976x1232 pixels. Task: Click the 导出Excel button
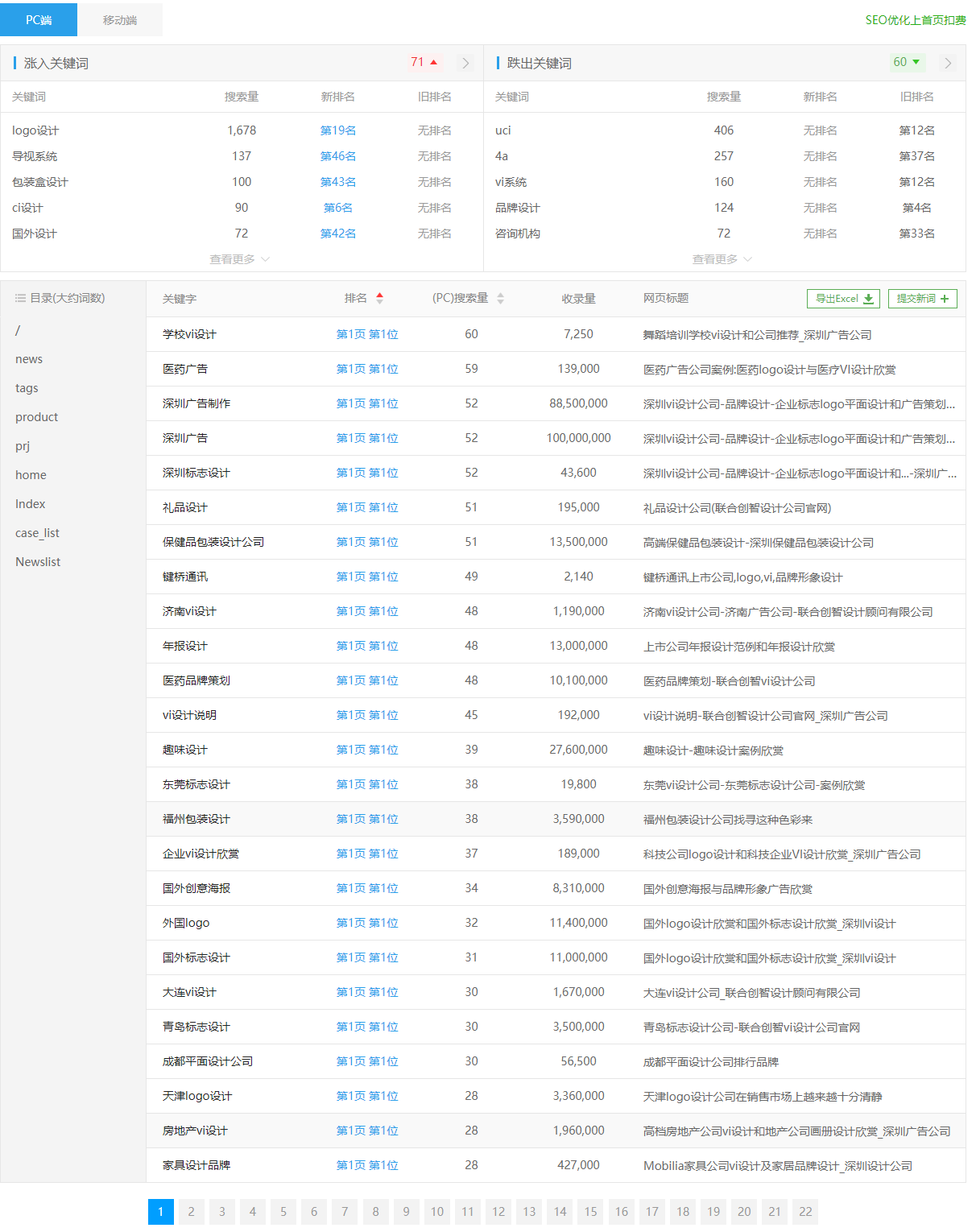tap(842, 299)
